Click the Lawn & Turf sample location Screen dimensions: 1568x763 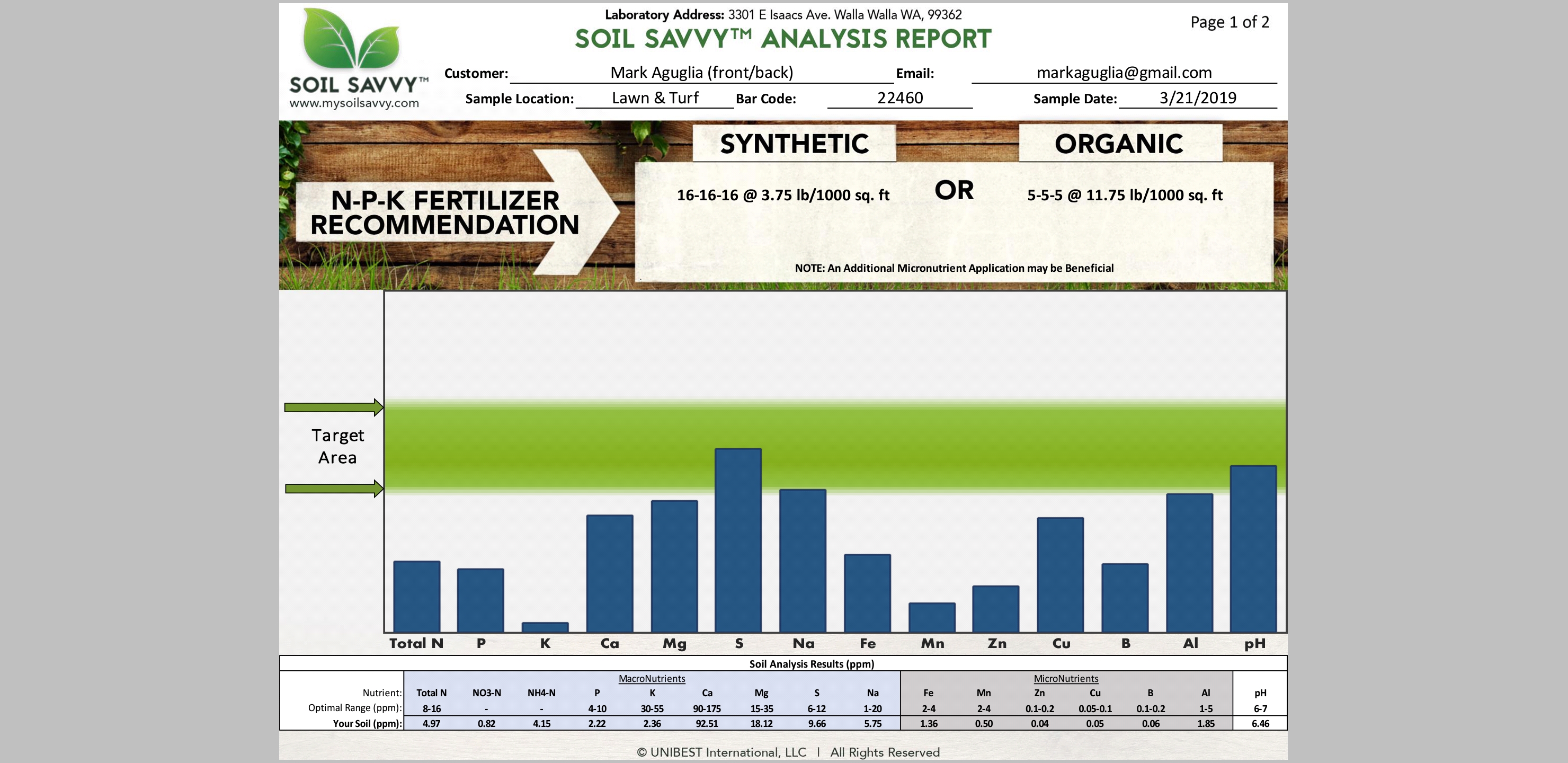coord(655,98)
